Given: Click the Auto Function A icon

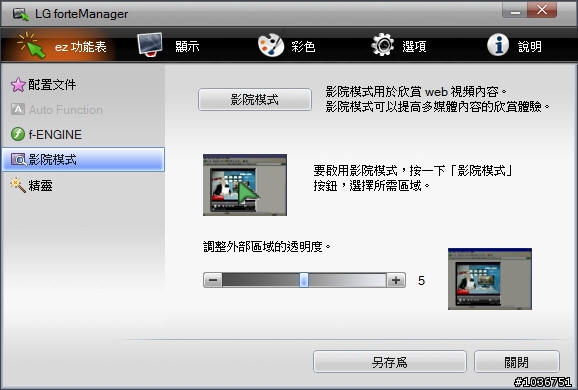Looking at the screenshot, I should point(18,109).
